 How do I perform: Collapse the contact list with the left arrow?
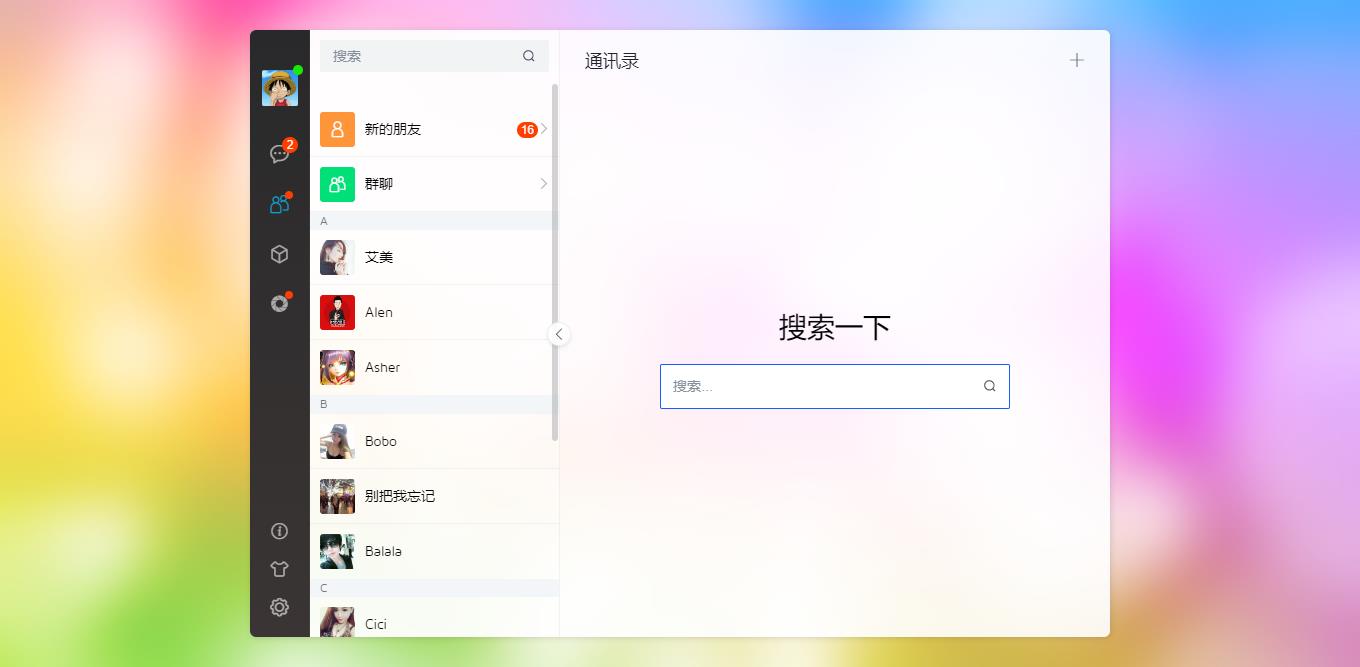tap(559, 334)
